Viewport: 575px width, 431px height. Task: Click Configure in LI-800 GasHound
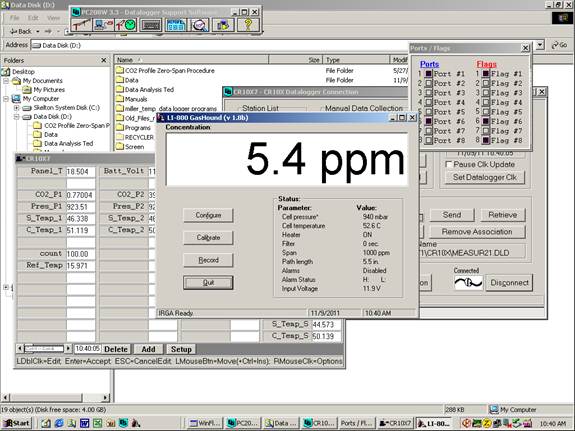208,215
